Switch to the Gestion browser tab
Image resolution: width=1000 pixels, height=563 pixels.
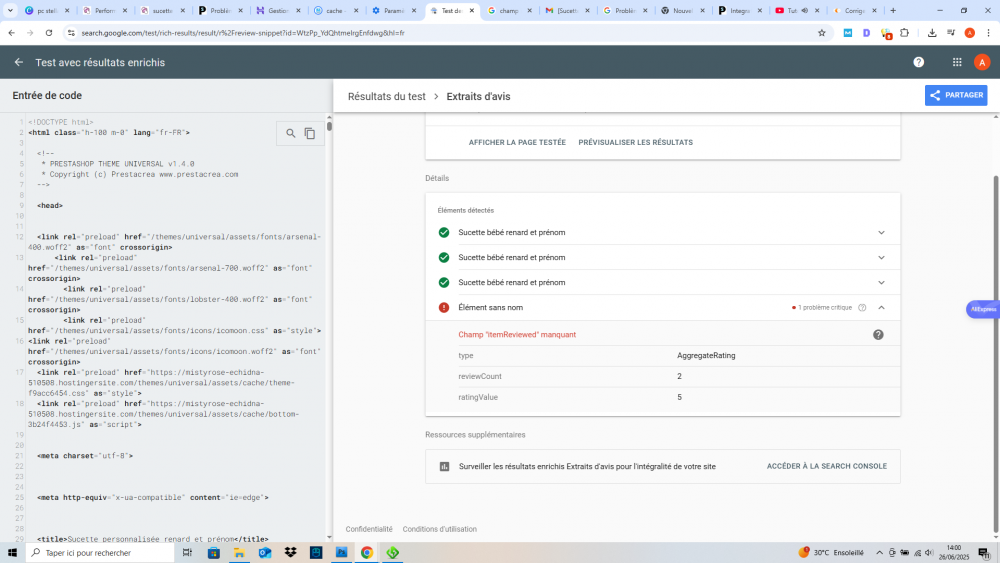pyautogui.click(x=279, y=11)
